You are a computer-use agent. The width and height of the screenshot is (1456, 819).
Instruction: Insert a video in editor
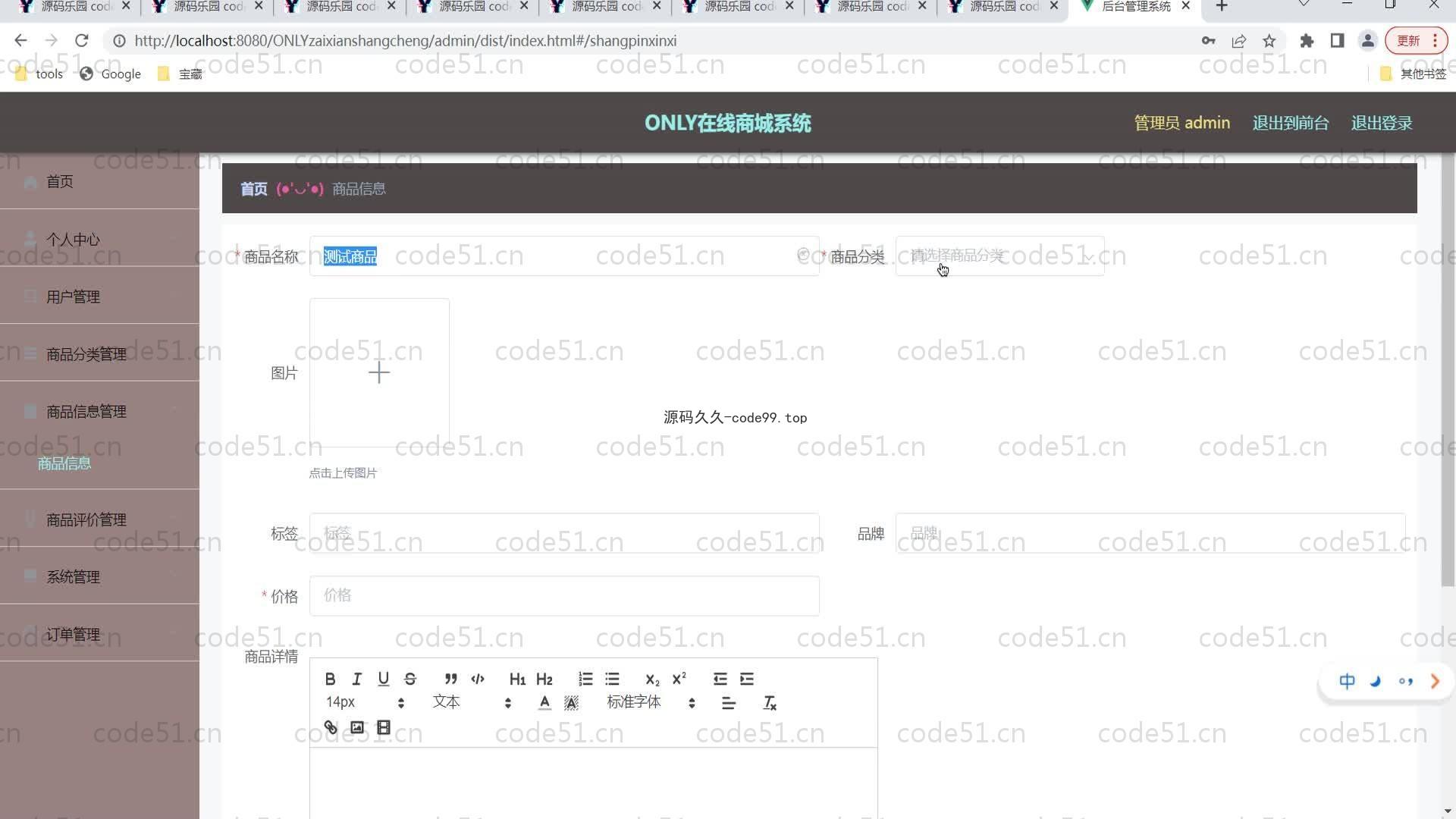tap(383, 727)
